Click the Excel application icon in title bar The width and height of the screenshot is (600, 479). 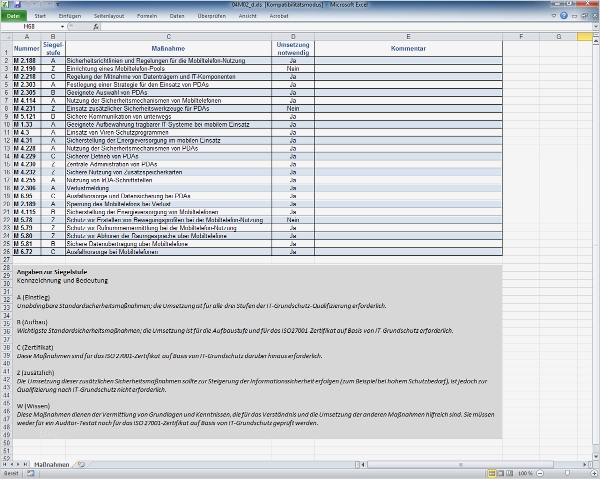5,5
